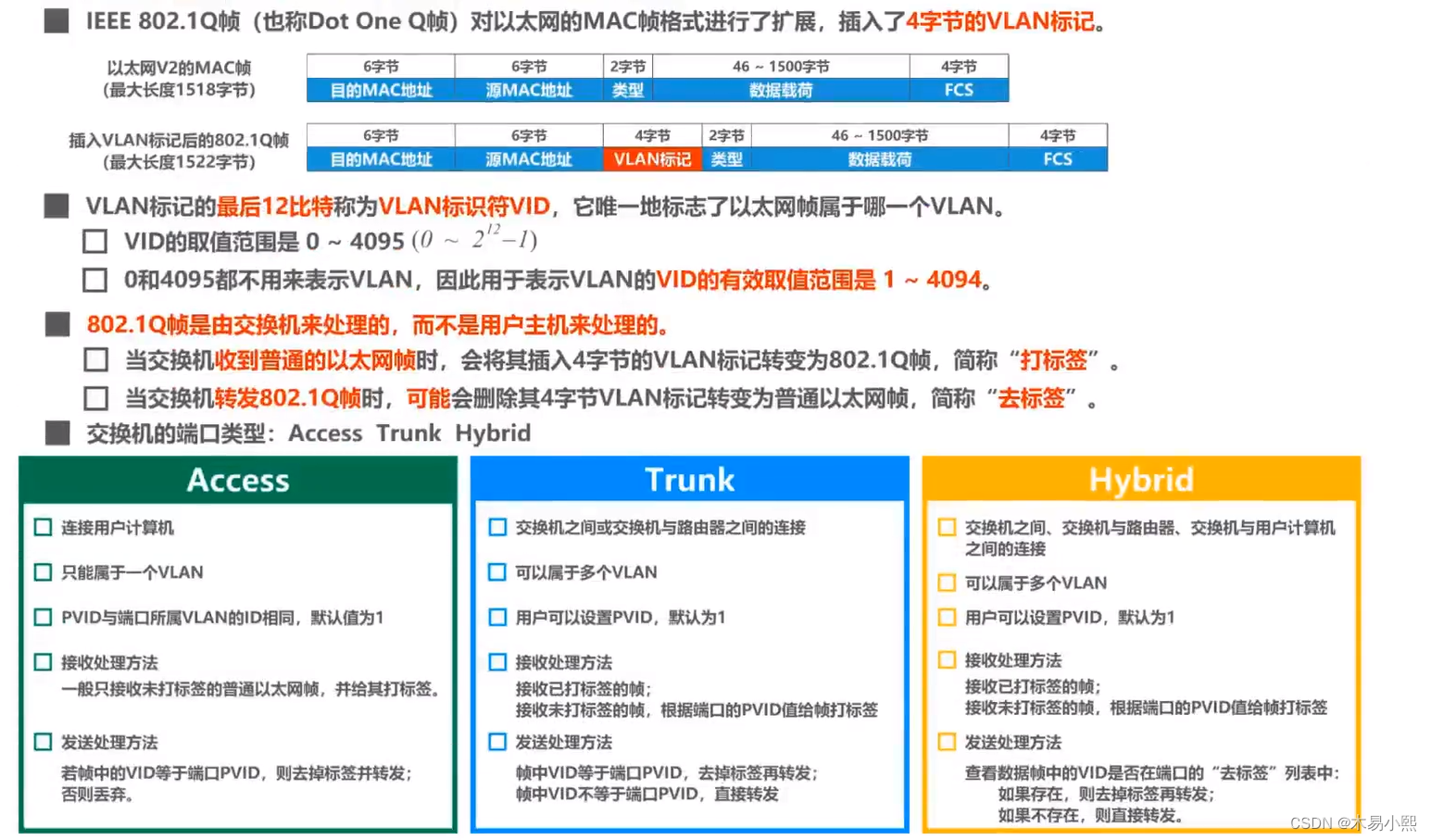The image size is (1431, 840).
Task: Click Hybrid text '如果不存在，则直接转发。'
Action: [x=1090, y=816]
